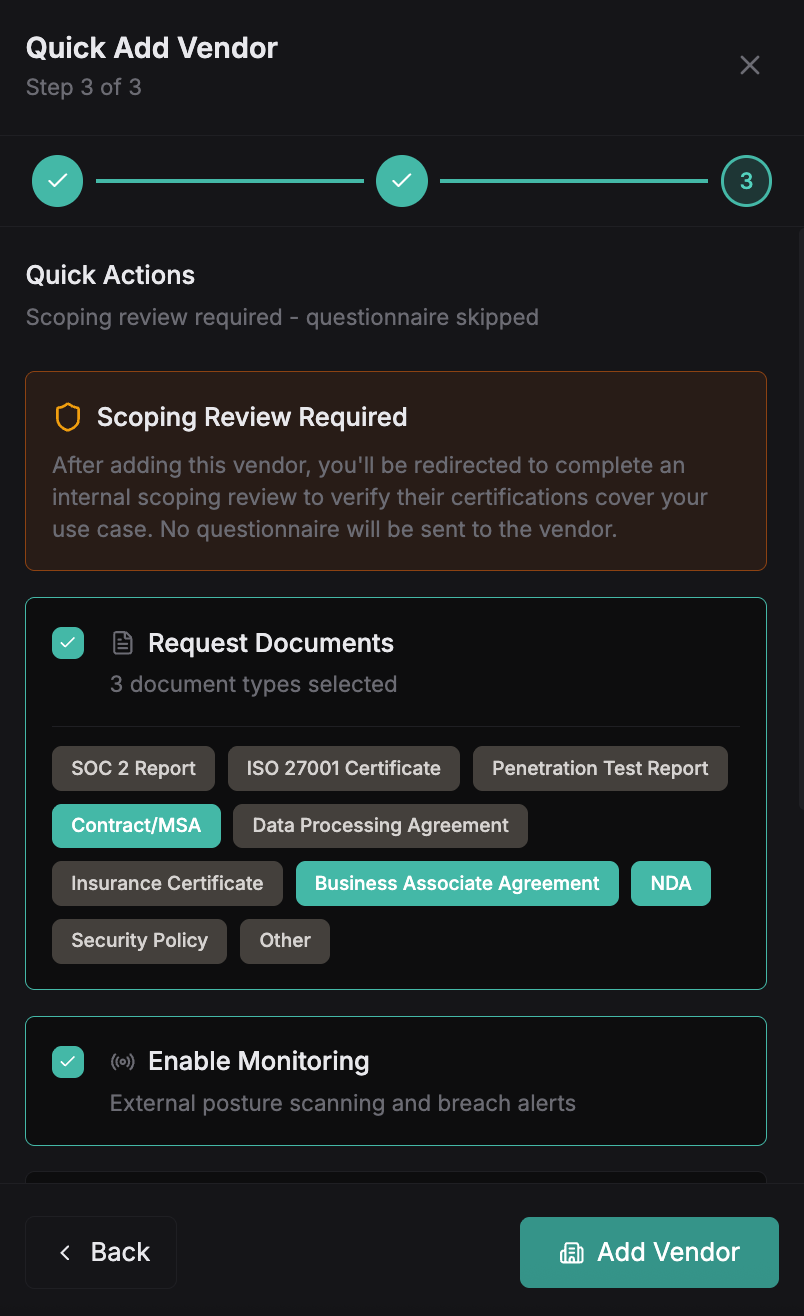This screenshot has width=804, height=1316.
Task: Click the second completed step checkmark
Action: click(402, 181)
